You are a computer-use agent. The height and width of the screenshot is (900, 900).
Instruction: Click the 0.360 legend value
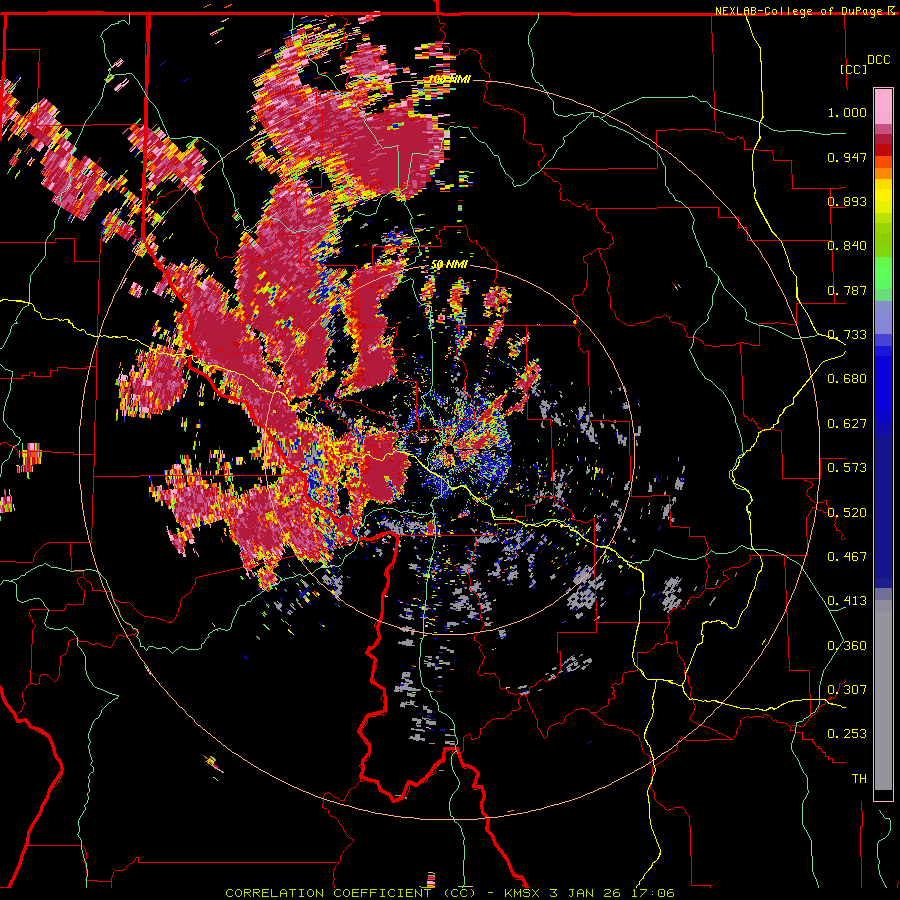[x=847, y=645]
